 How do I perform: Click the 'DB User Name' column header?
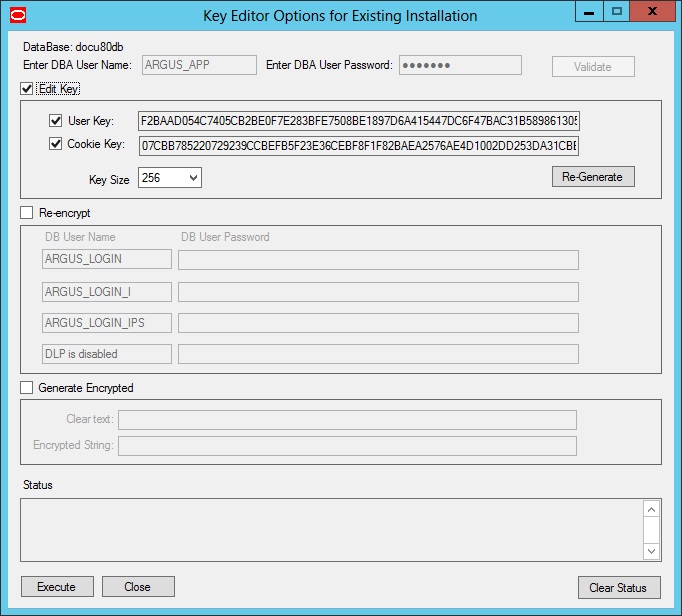tap(80, 237)
